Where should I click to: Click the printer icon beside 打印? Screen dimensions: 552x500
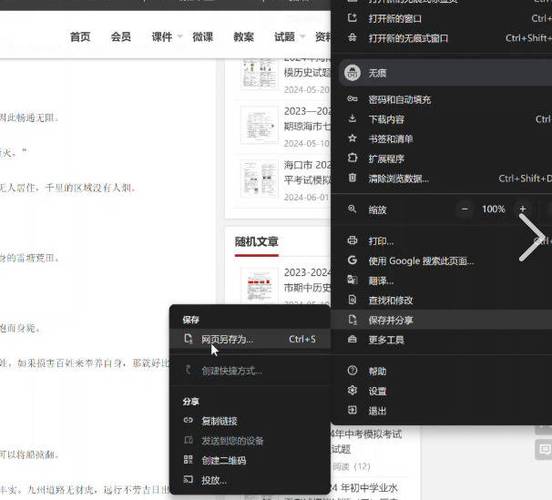click(x=352, y=240)
